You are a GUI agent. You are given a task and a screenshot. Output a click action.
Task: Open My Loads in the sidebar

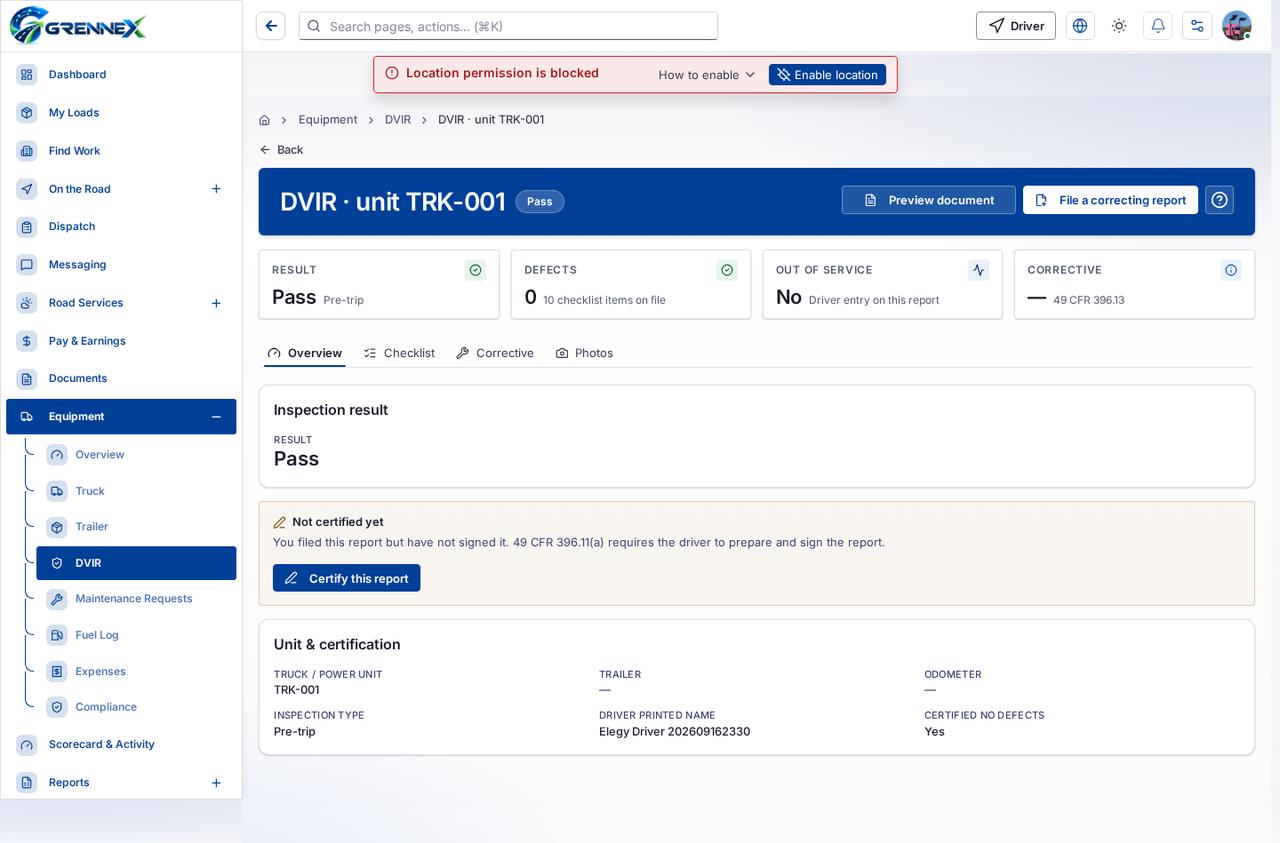[121, 113]
